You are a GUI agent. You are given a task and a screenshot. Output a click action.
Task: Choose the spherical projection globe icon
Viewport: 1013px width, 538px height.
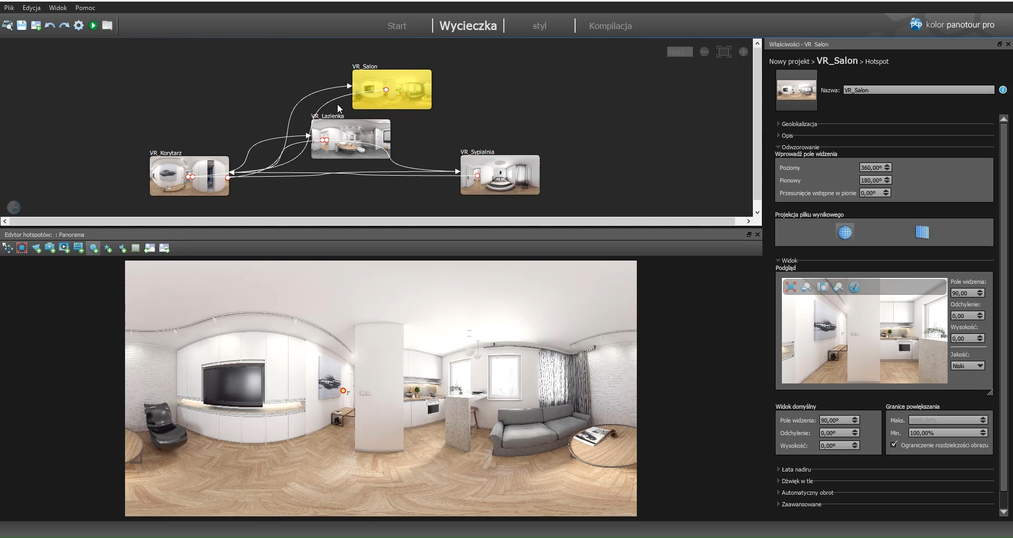(844, 232)
